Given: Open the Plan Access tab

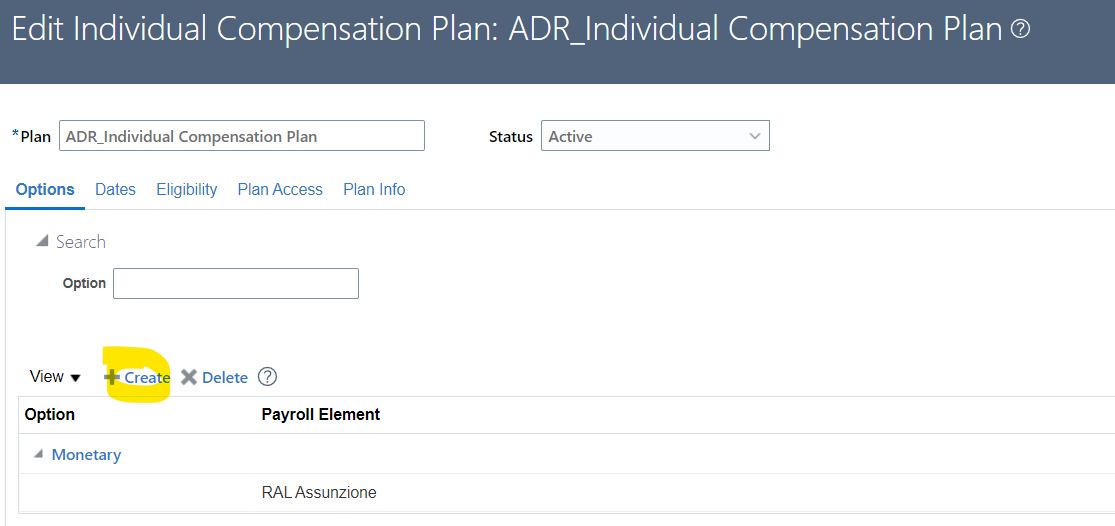Looking at the screenshot, I should pos(280,190).
